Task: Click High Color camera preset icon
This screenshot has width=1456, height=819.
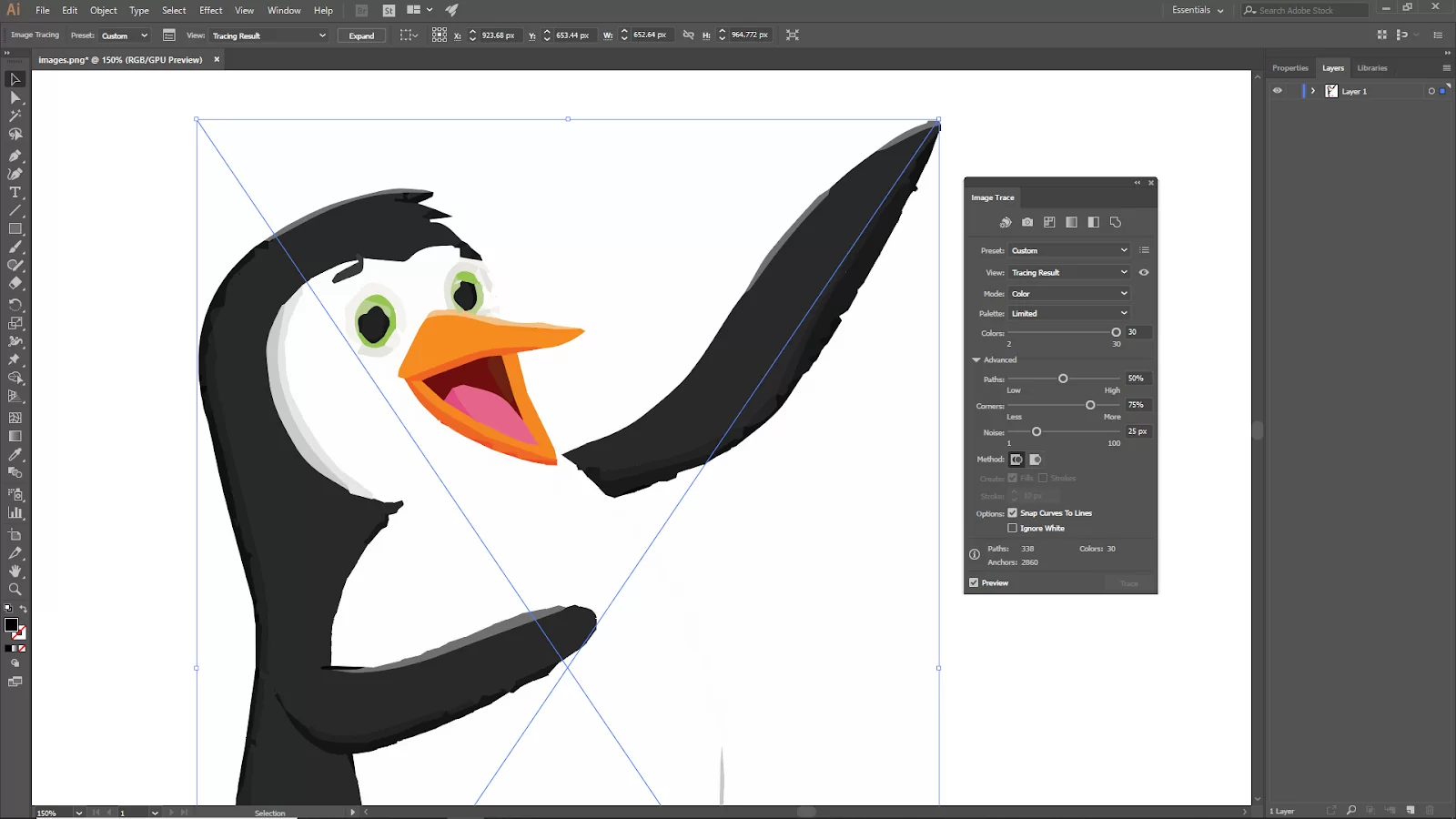Action: (x=1027, y=222)
